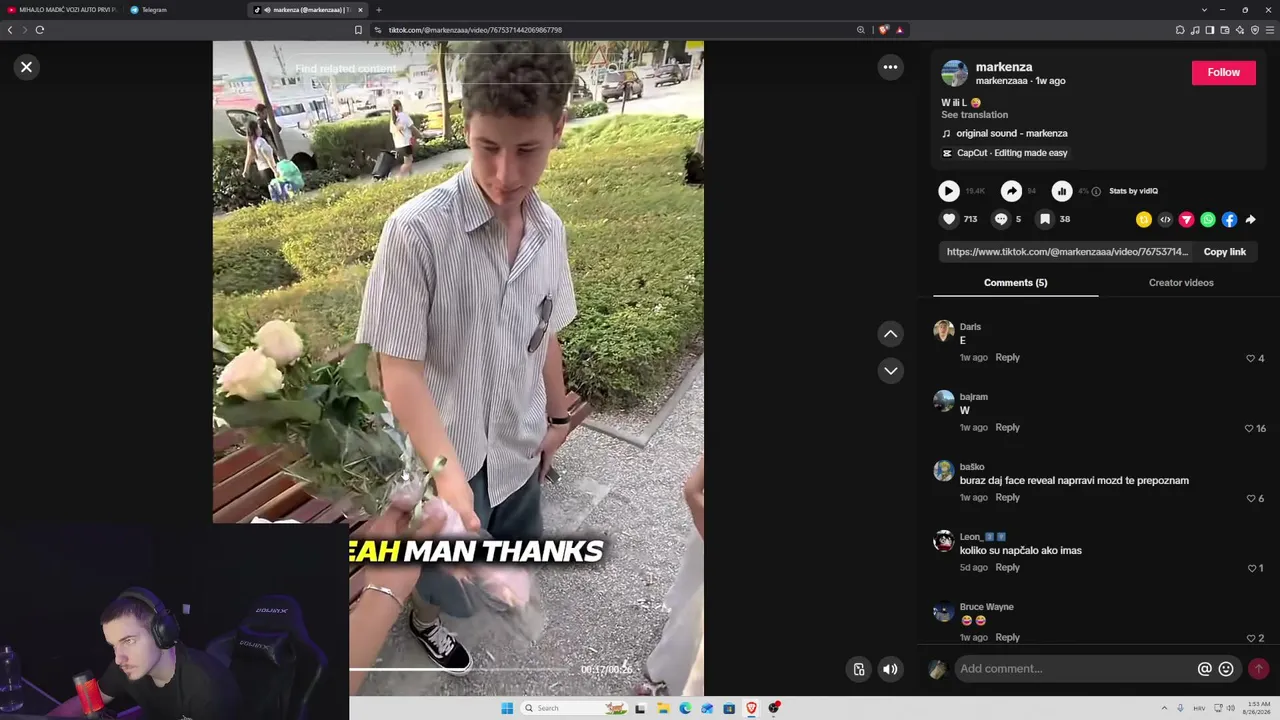This screenshot has height=720, width=1280.
Task: Save video with the bookmark icon
Action: click(x=1045, y=219)
